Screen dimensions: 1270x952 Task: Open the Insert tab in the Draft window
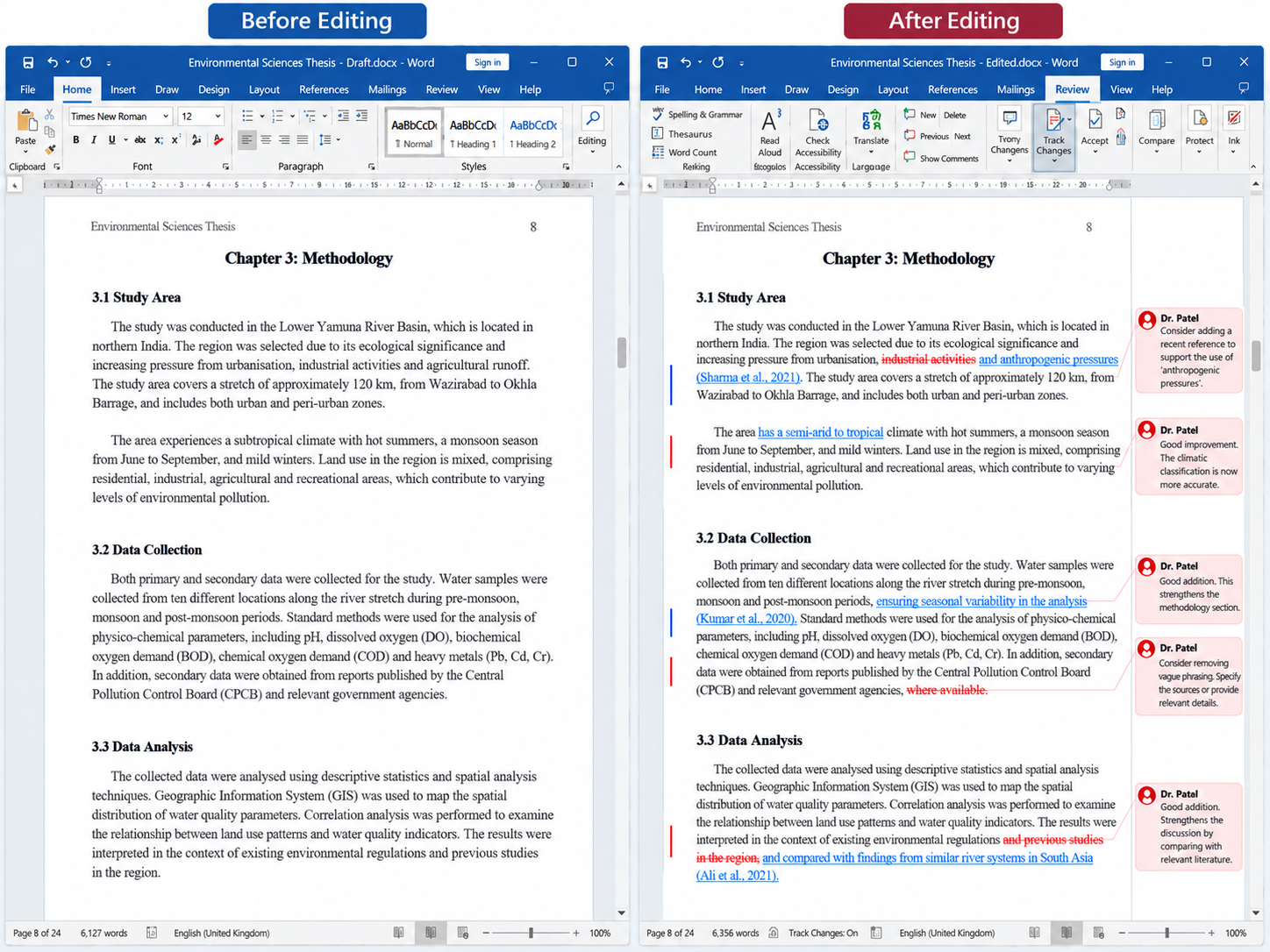click(123, 89)
